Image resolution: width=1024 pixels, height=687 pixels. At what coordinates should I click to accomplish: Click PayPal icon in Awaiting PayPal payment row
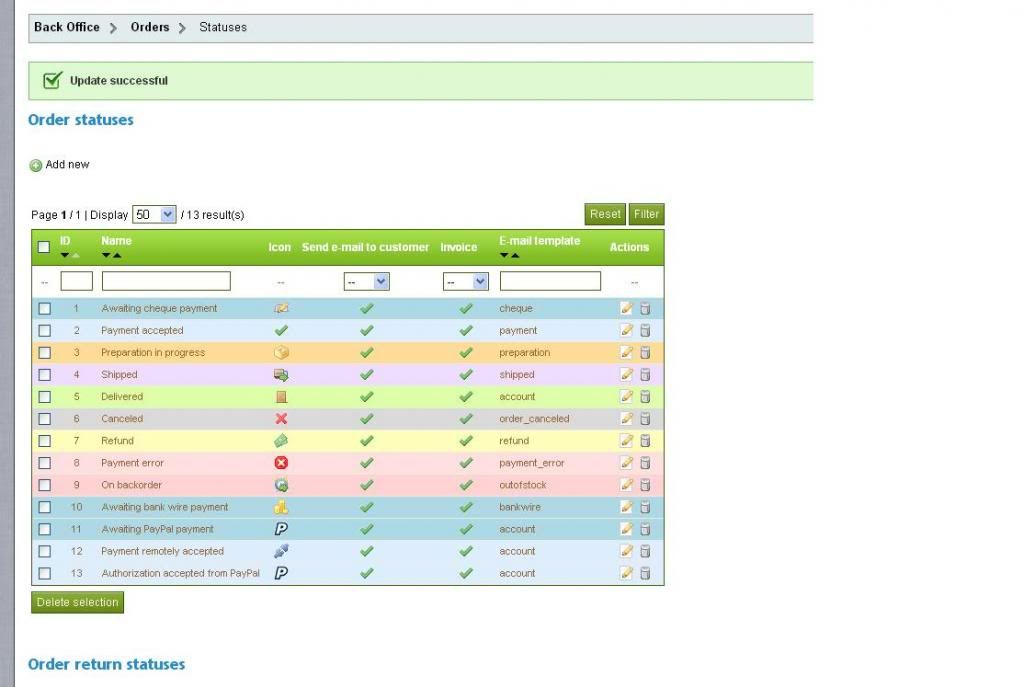[x=281, y=529]
